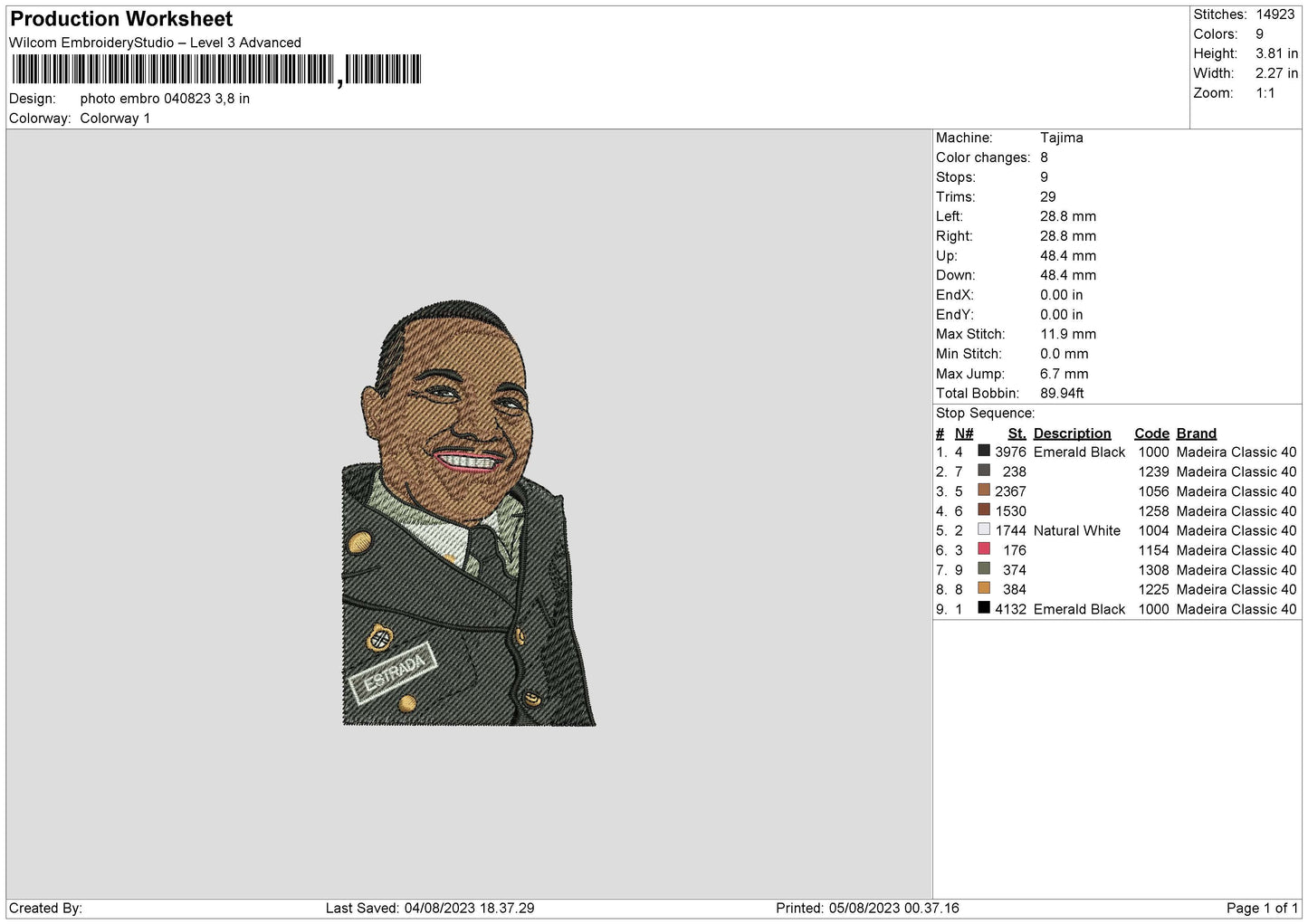The width and height of the screenshot is (1308, 924).
Task: Click the white swatch for stop 5
Action: [984, 529]
